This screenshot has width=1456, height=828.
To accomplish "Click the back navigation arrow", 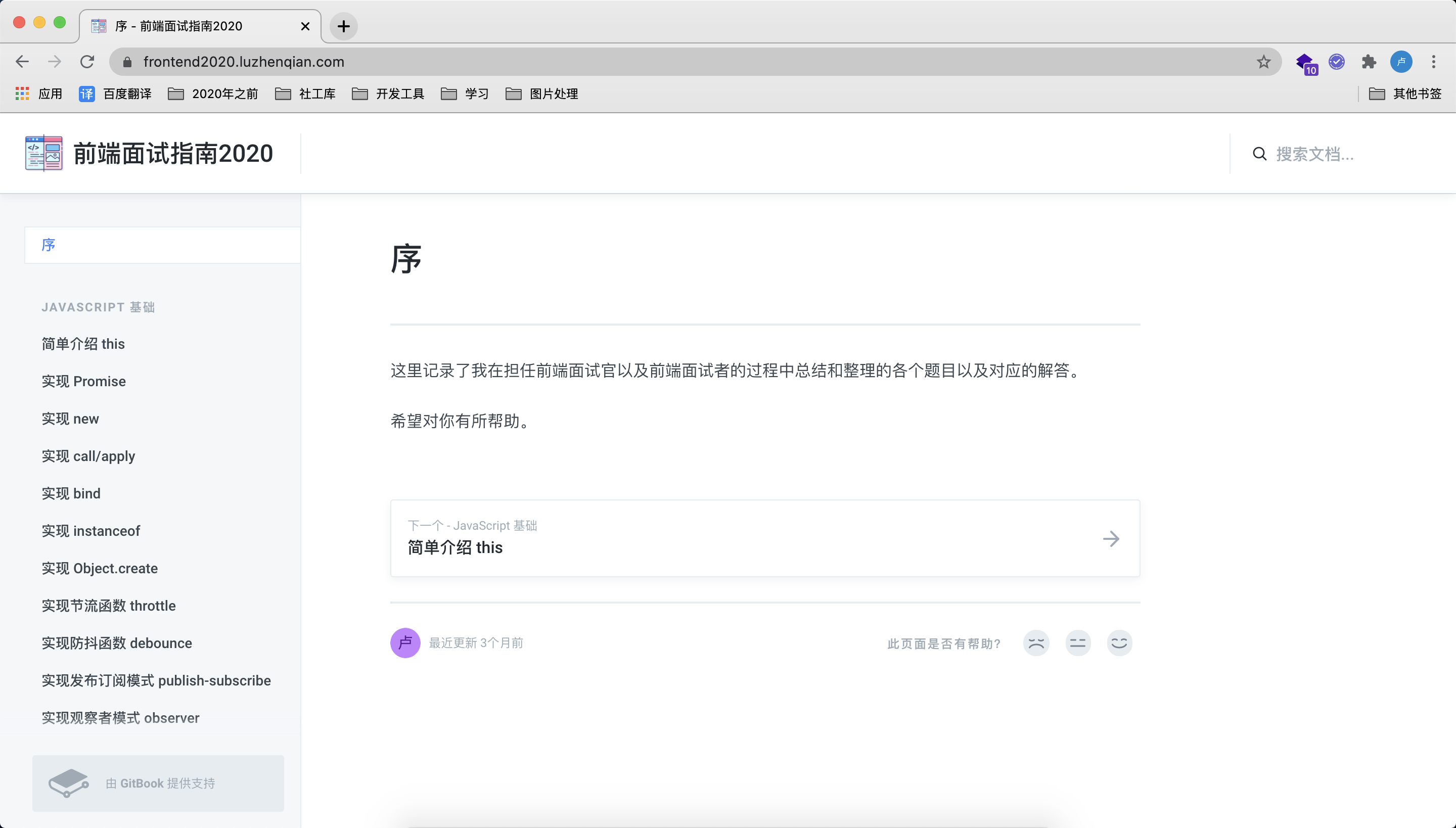I will point(22,62).
